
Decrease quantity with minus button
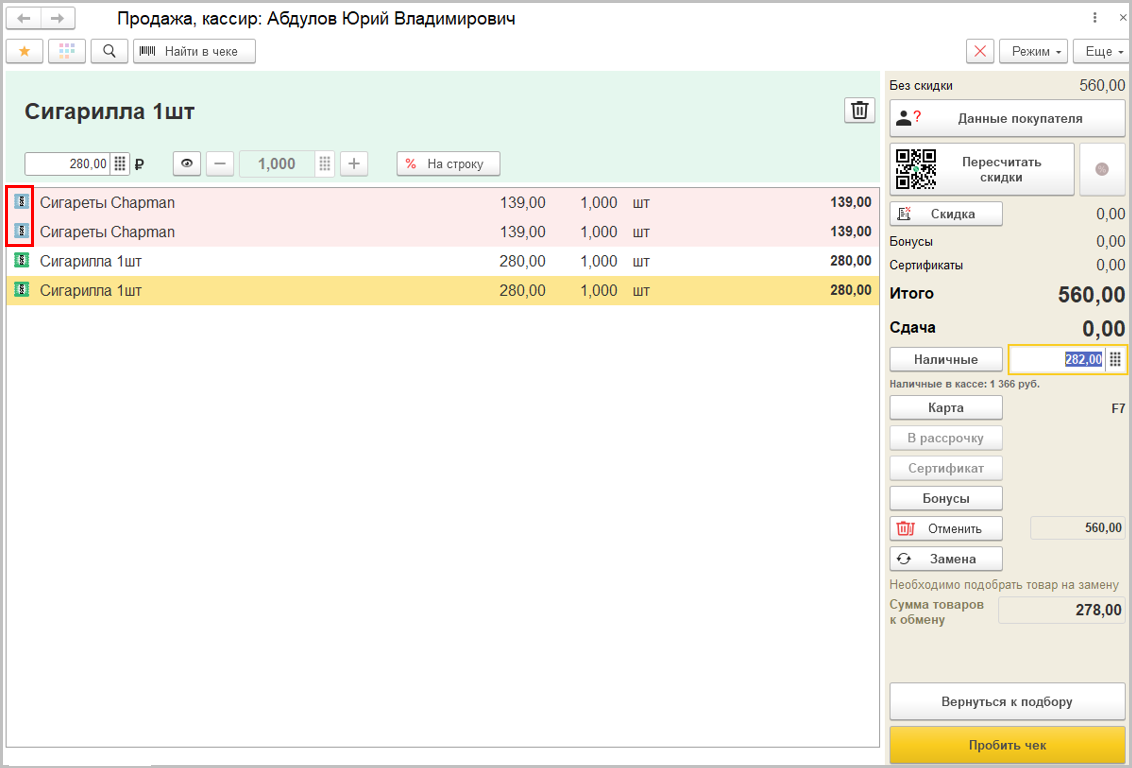click(220, 164)
